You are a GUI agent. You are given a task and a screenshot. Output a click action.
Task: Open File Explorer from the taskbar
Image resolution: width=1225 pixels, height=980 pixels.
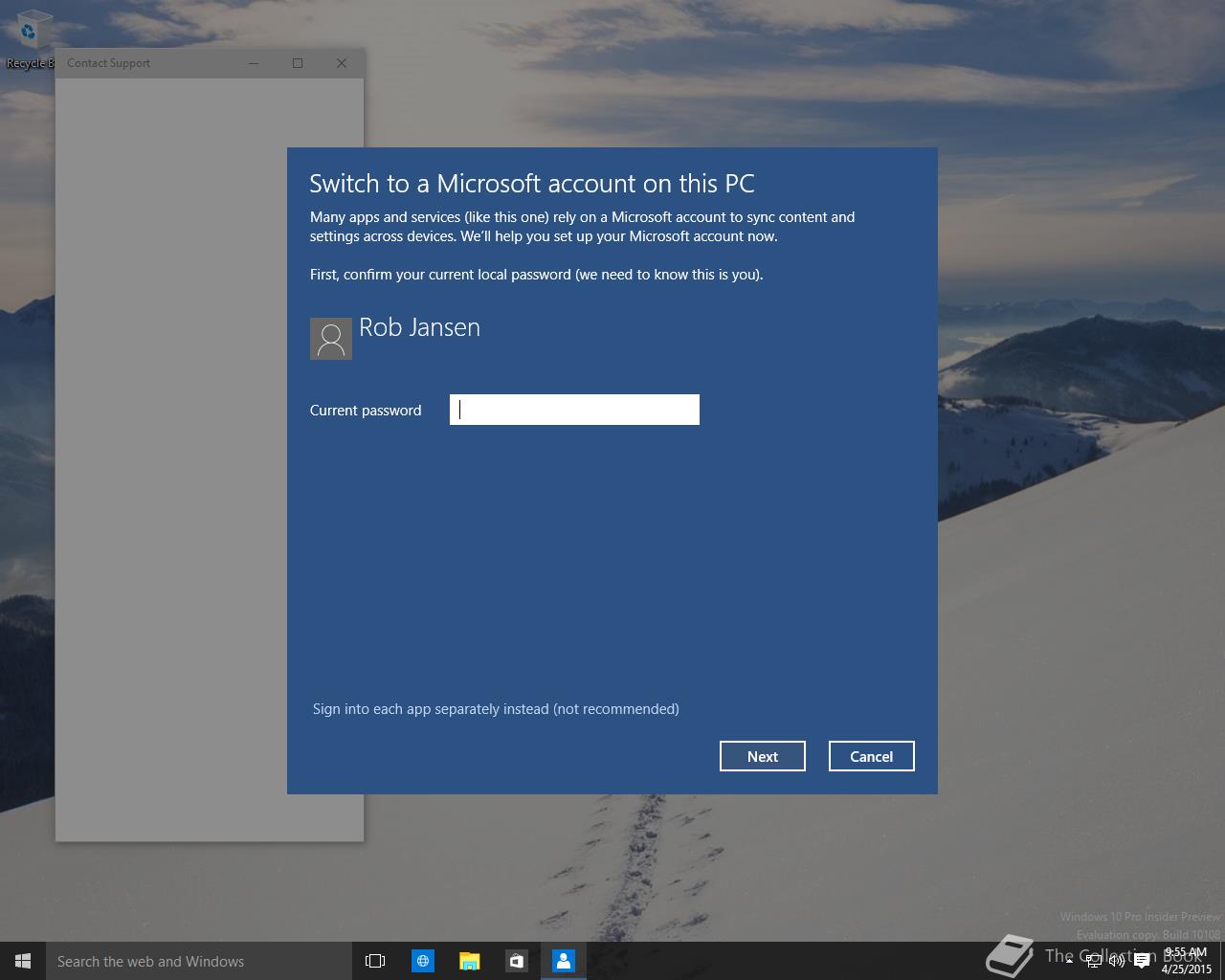[469, 961]
